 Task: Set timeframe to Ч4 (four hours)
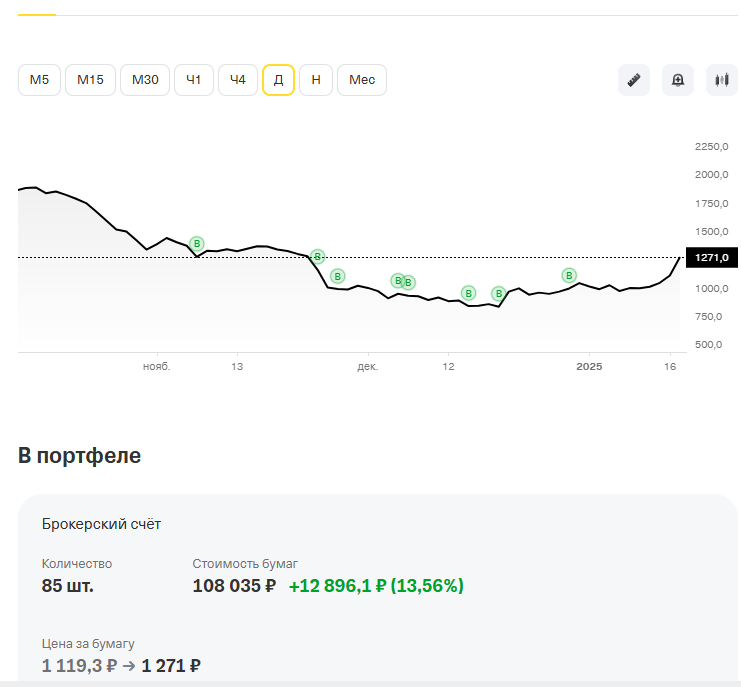pyautogui.click(x=238, y=80)
